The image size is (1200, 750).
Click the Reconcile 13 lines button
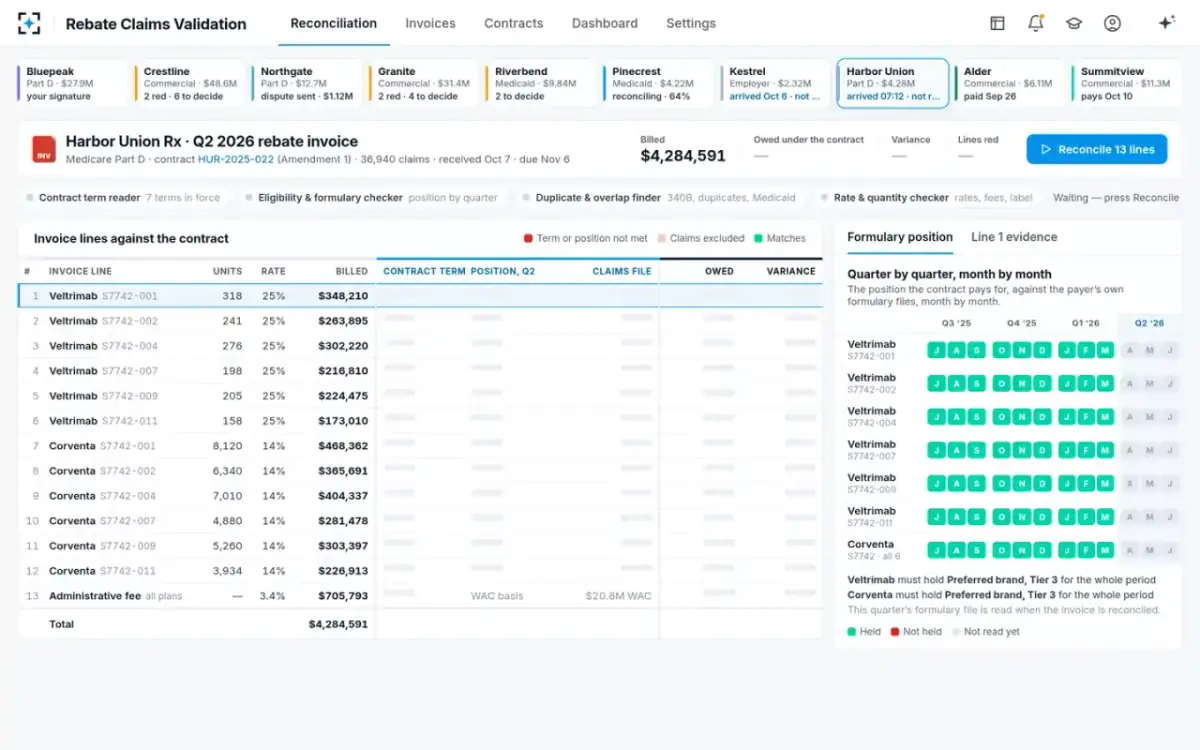[x=1097, y=149]
